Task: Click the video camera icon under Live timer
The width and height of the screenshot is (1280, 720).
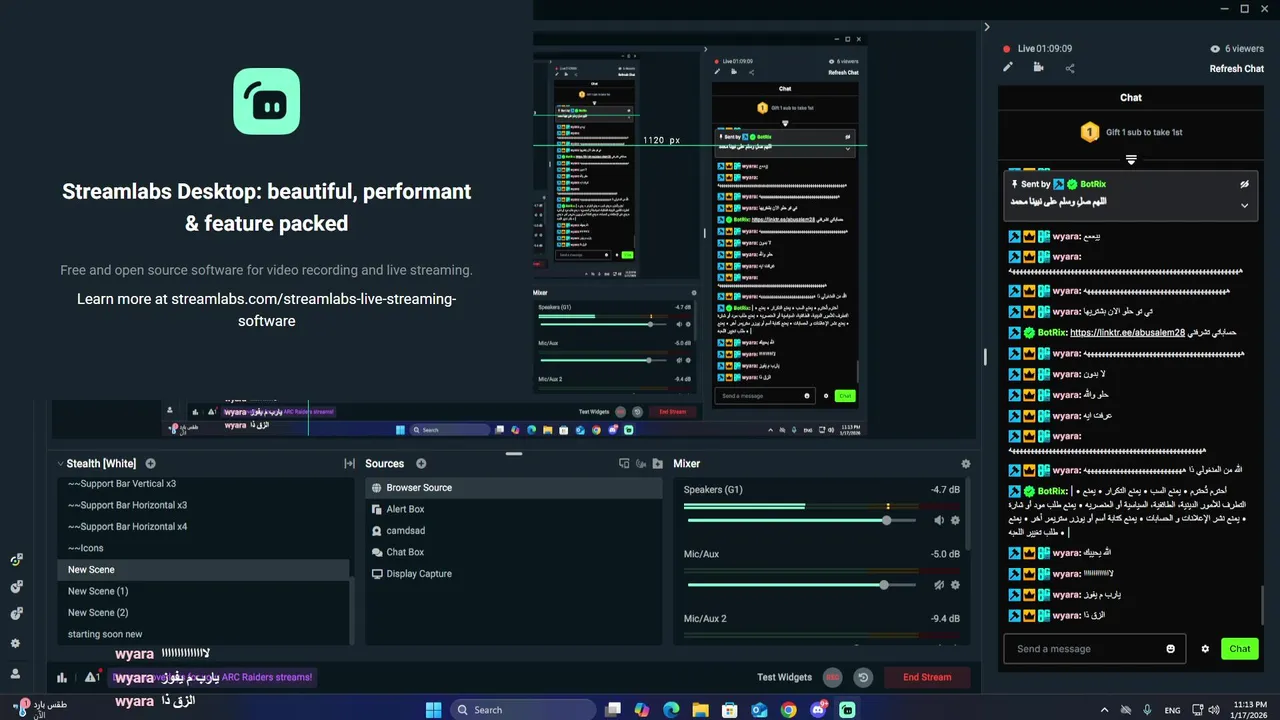Action: click(x=1039, y=68)
